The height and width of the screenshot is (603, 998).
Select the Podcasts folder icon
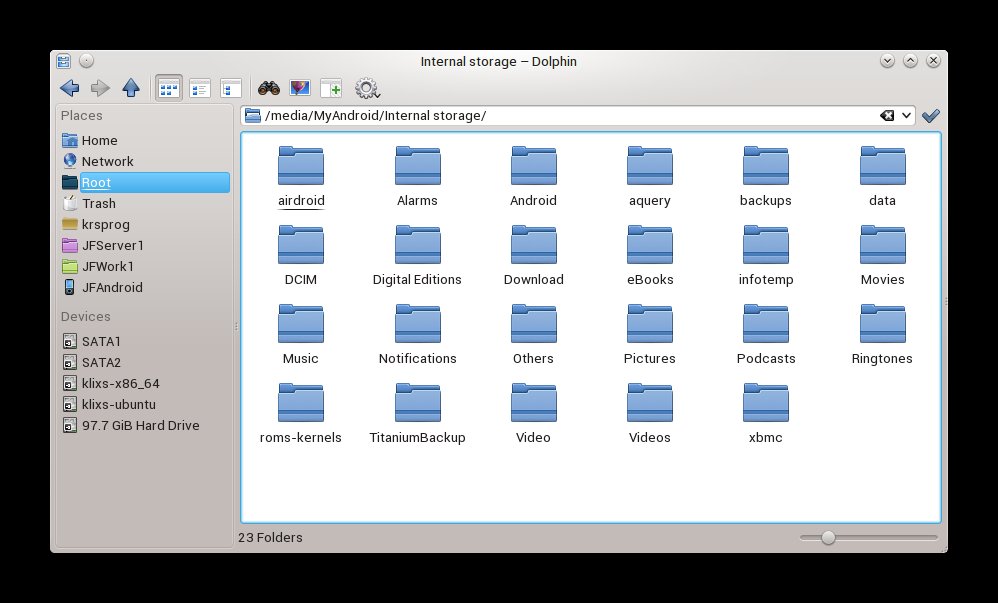(x=766, y=323)
